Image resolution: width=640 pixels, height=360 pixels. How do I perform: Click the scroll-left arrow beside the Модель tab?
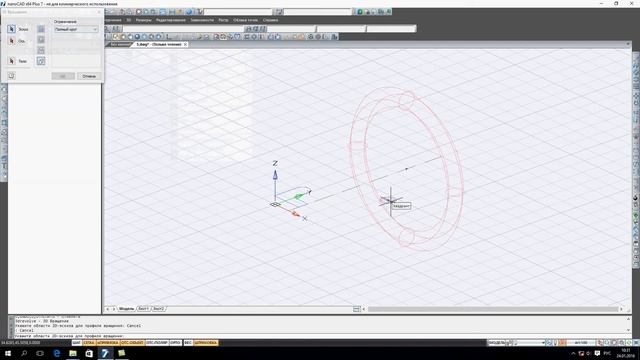pyautogui.click(x=107, y=309)
